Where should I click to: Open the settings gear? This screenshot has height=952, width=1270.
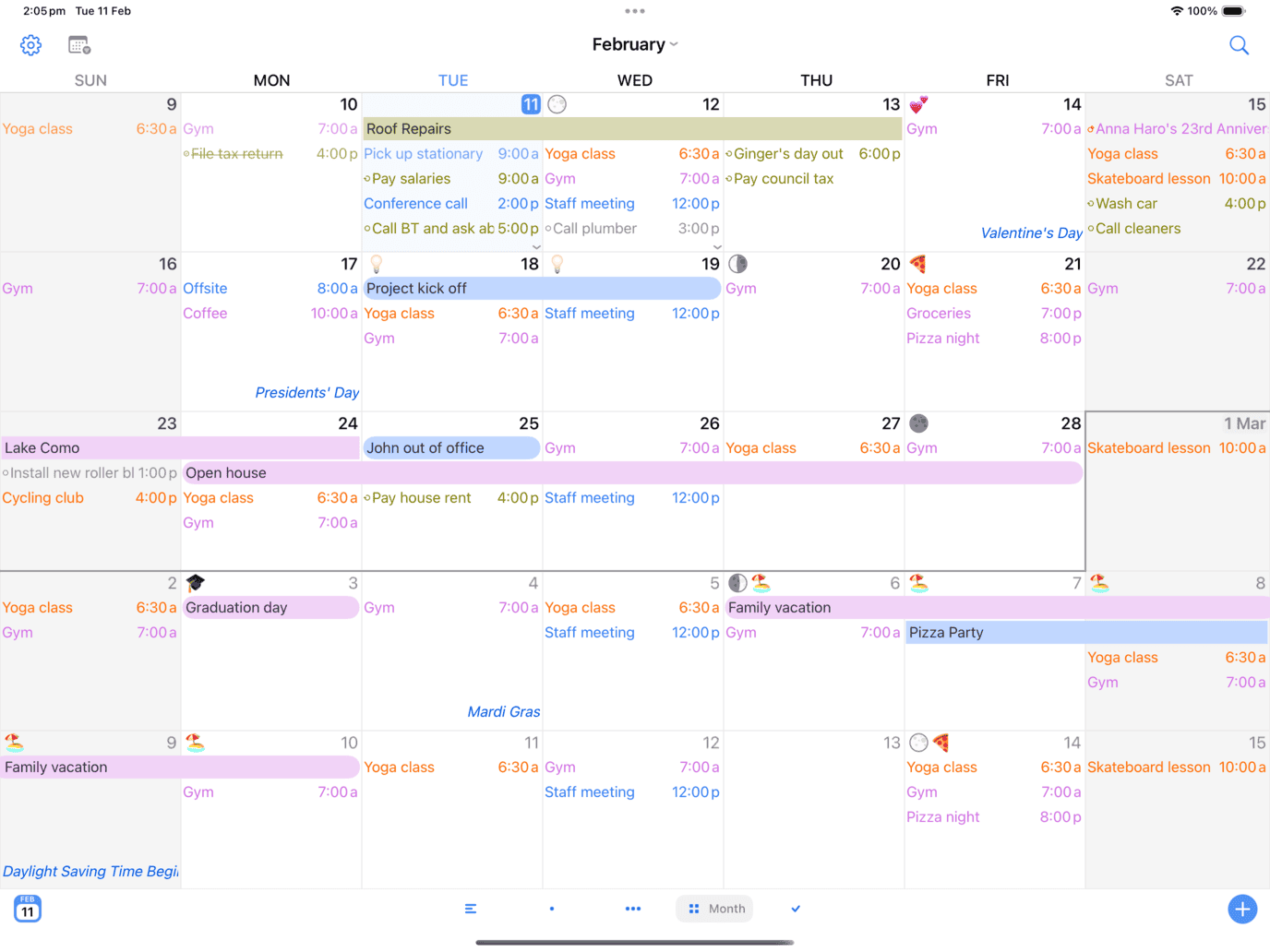[x=30, y=44]
